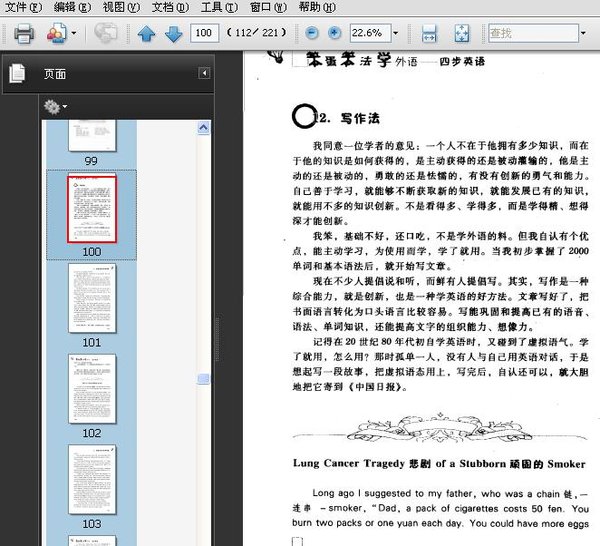Select the page 102 thumbnail
This screenshot has width=600, height=546.
(92, 389)
